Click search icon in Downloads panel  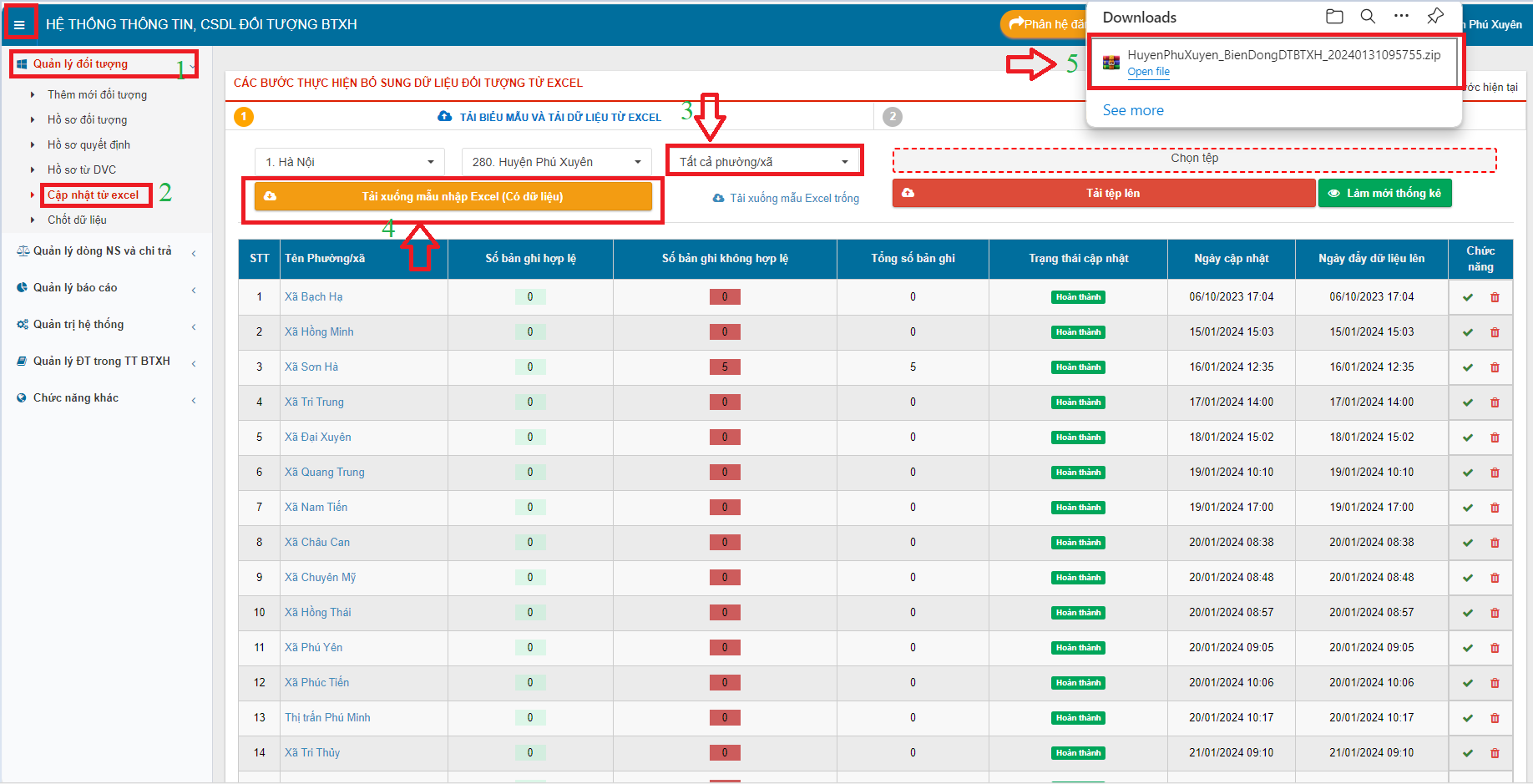point(1368,17)
